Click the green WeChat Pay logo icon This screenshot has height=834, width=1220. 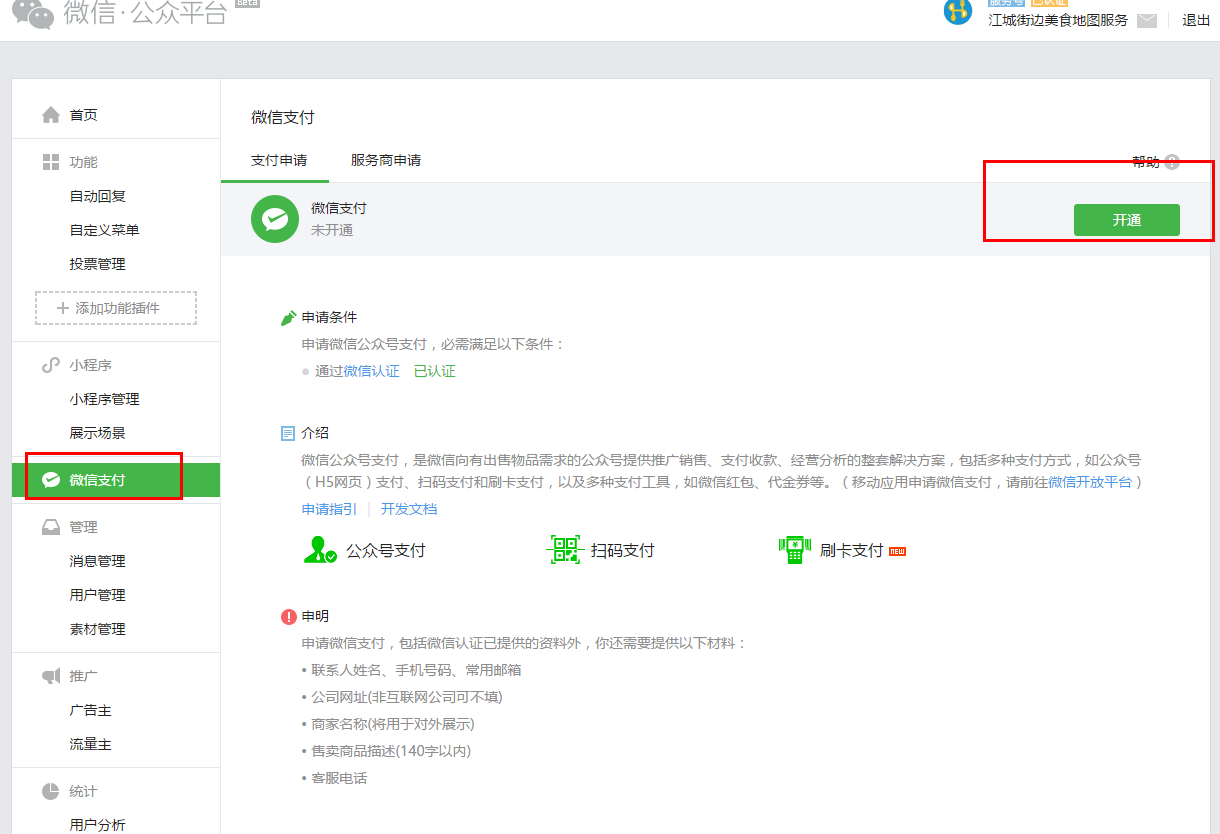tap(275, 218)
